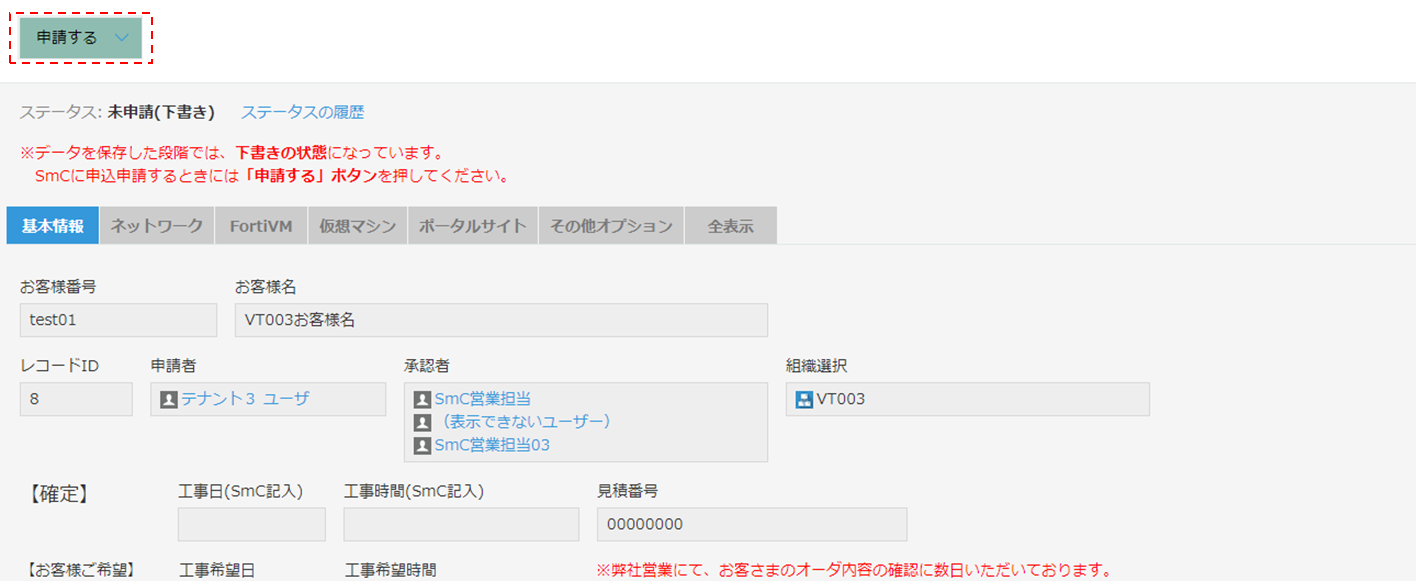Open the FortiVM tab
The width and height of the screenshot is (1416, 581).
[x=261, y=225]
